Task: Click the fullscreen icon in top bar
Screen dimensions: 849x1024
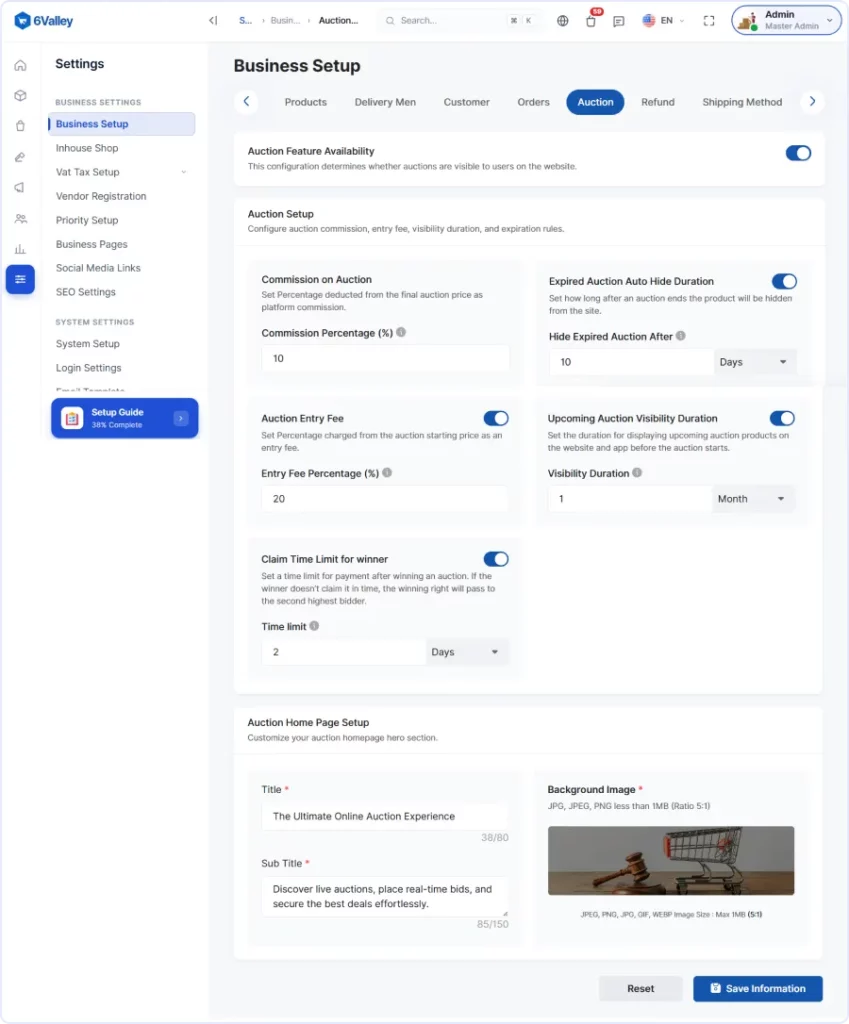Action: click(x=709, y=21)
